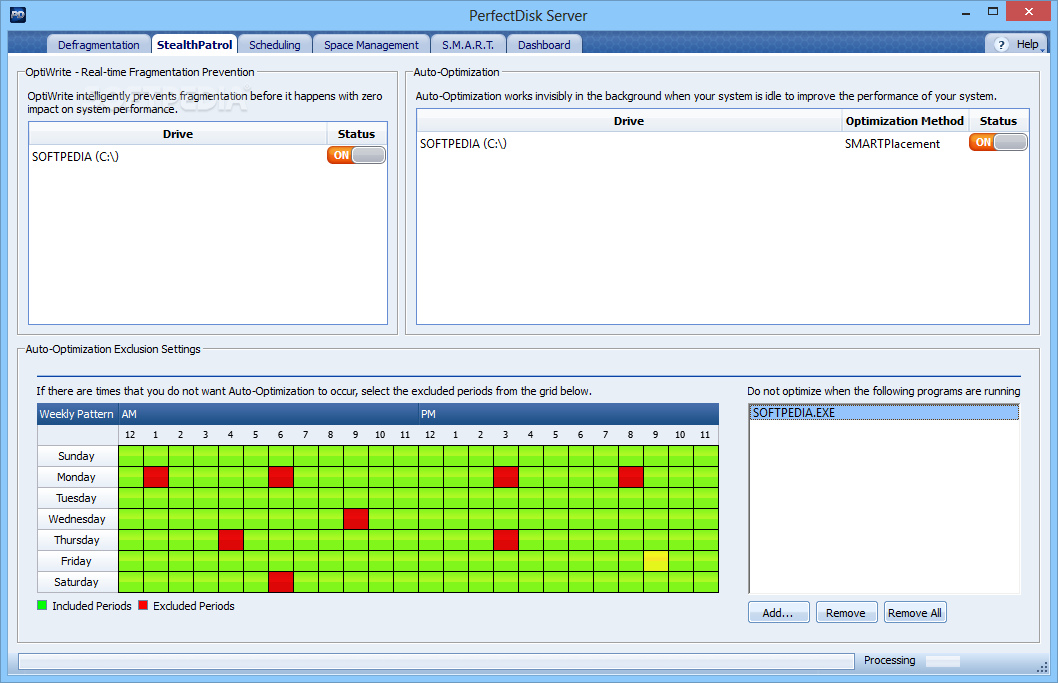The width and height of the screenshot is (1058, 683).
Task: Select SOFTPEDIA.EXE in the programs list
Action: 884,412
